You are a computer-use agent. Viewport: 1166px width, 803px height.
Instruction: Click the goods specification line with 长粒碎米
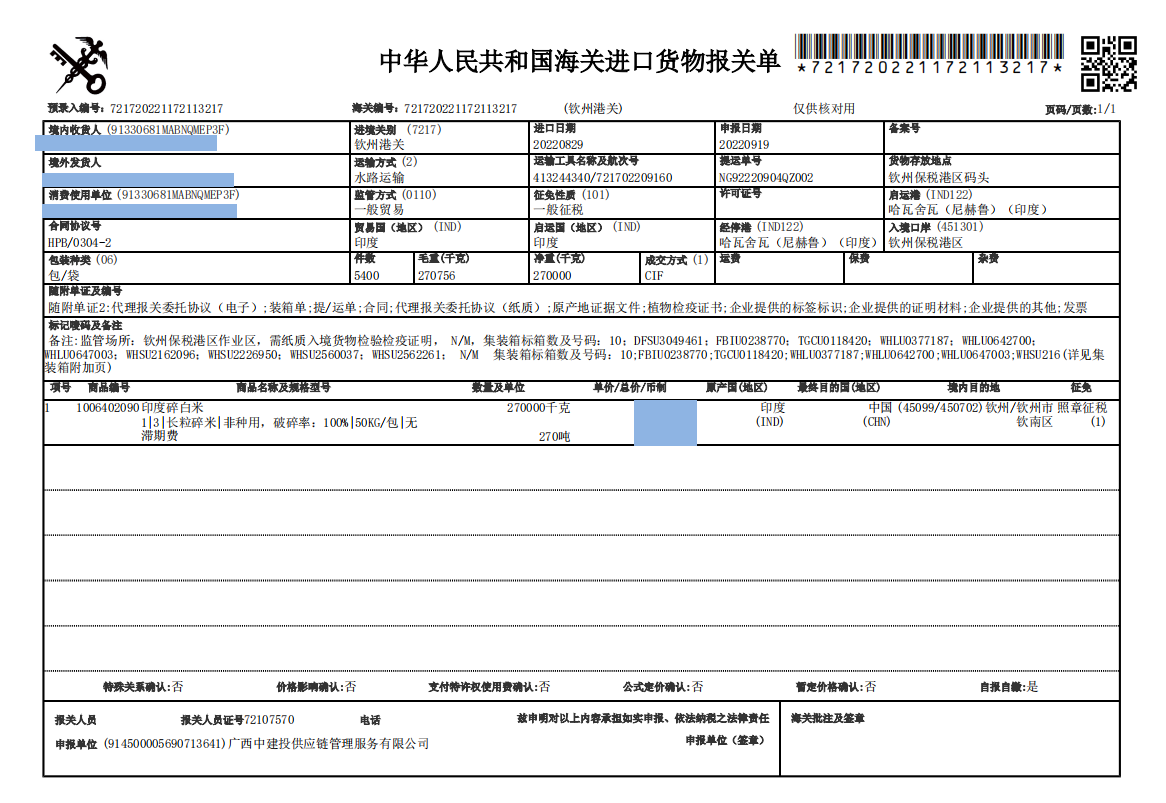tap(279, 422)
